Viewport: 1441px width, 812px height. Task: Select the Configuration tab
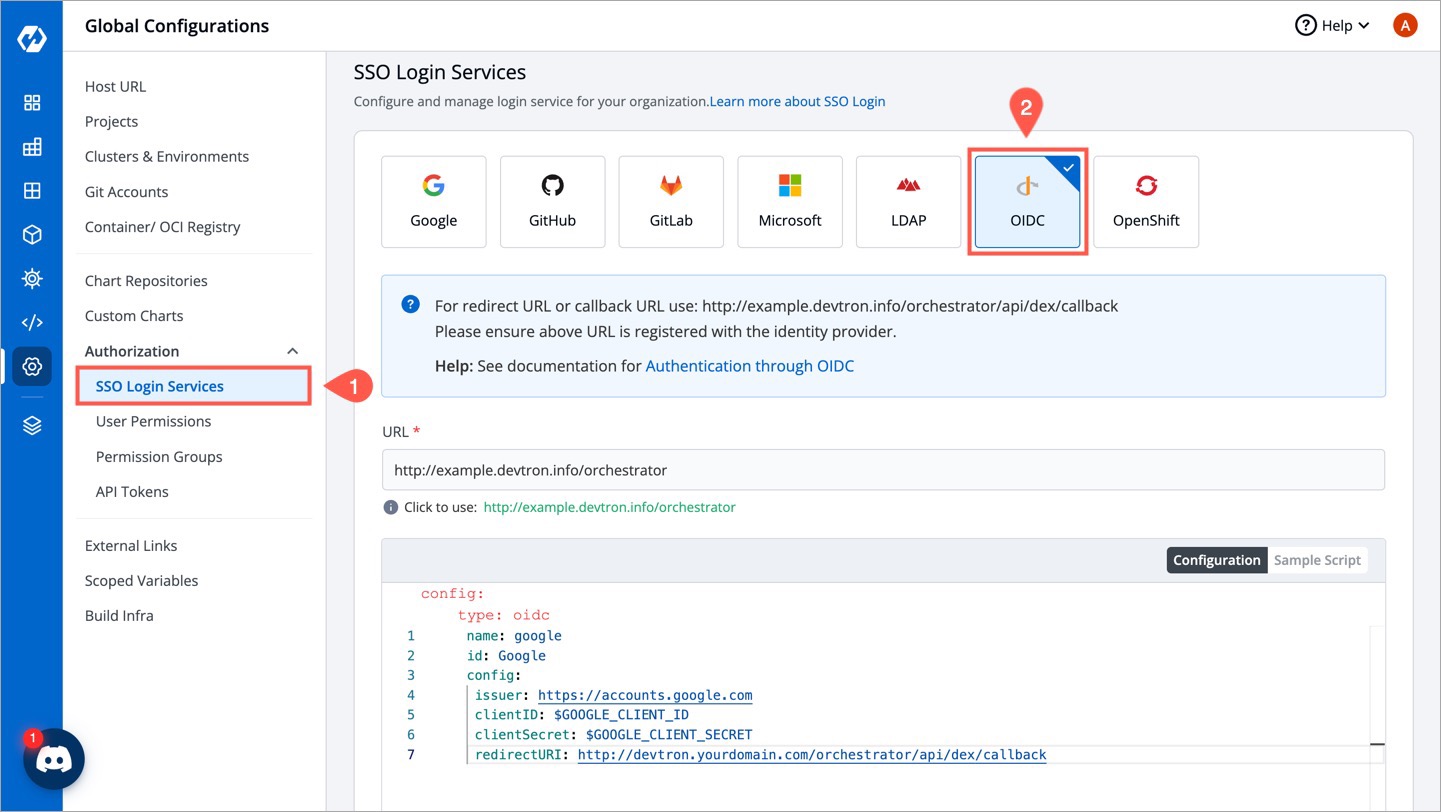tap(1216, 560)
